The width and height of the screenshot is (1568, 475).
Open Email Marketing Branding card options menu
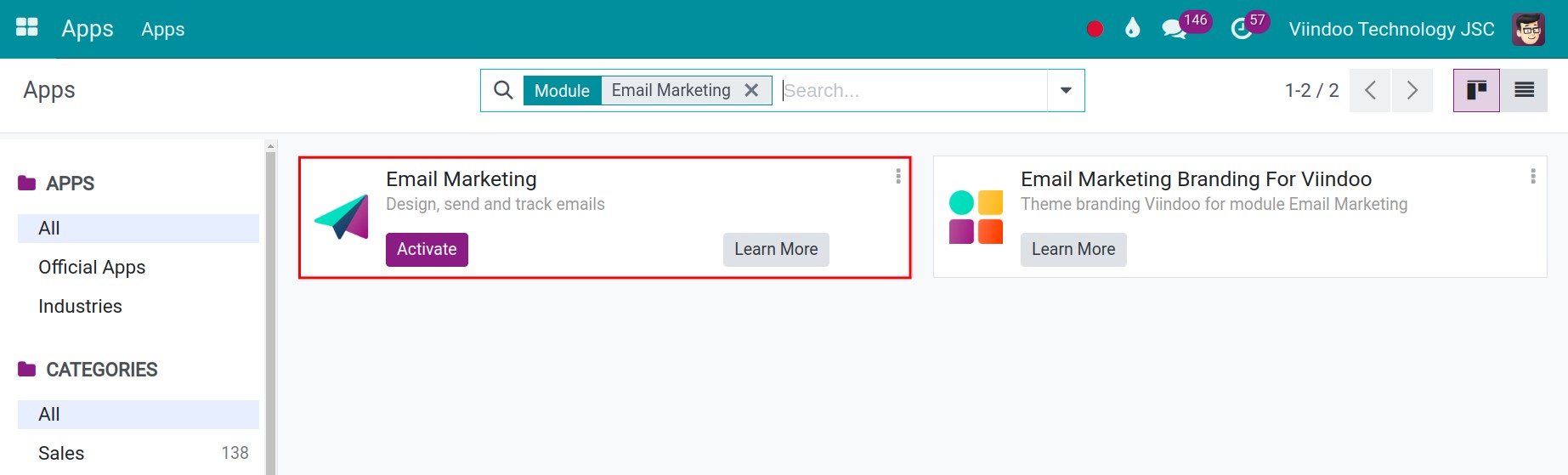[x=1533, y=176]
